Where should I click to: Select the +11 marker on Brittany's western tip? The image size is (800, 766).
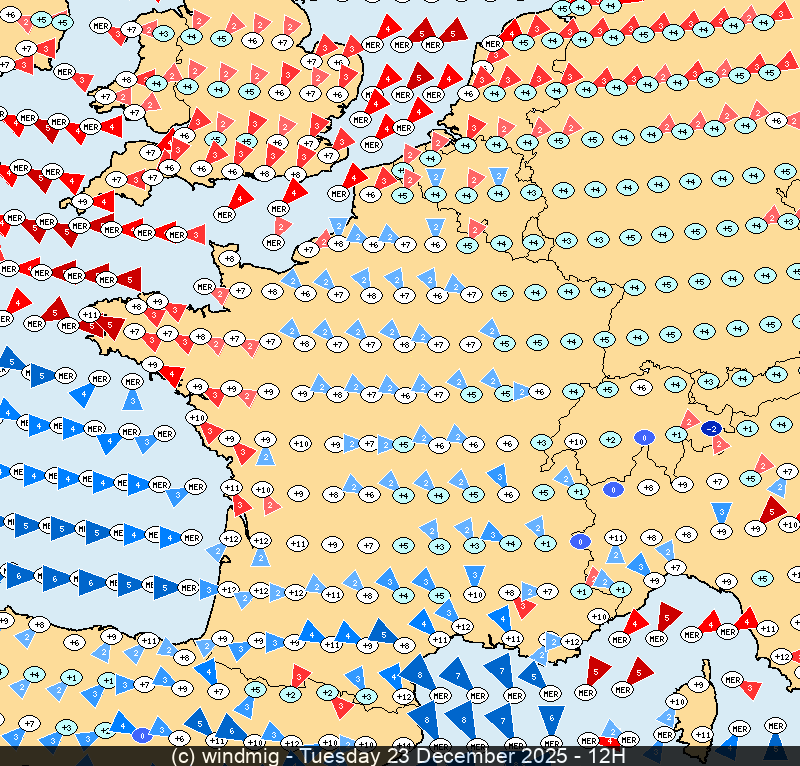[x=91, y=314]
